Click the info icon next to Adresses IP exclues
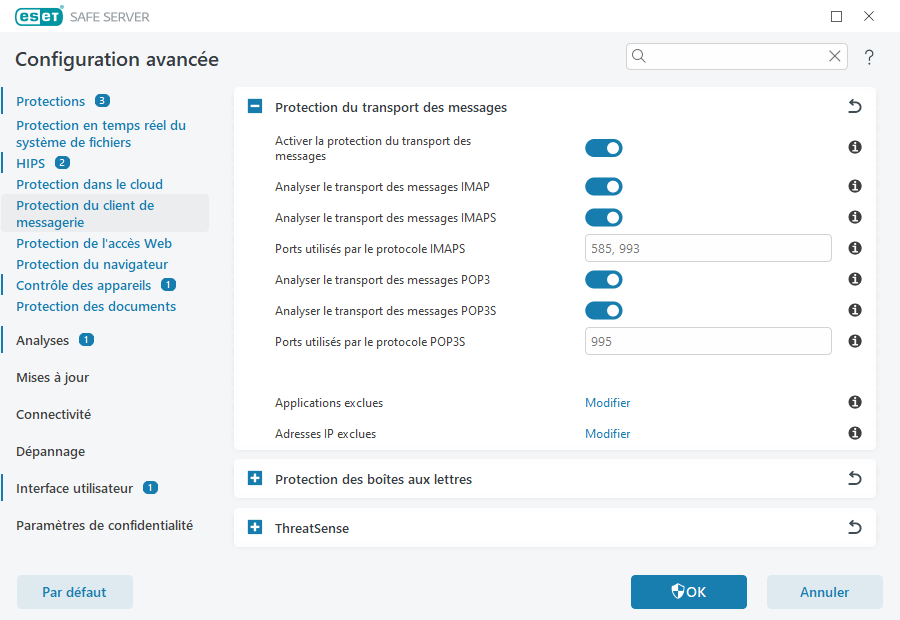The image size is (900, 620). 855,433
